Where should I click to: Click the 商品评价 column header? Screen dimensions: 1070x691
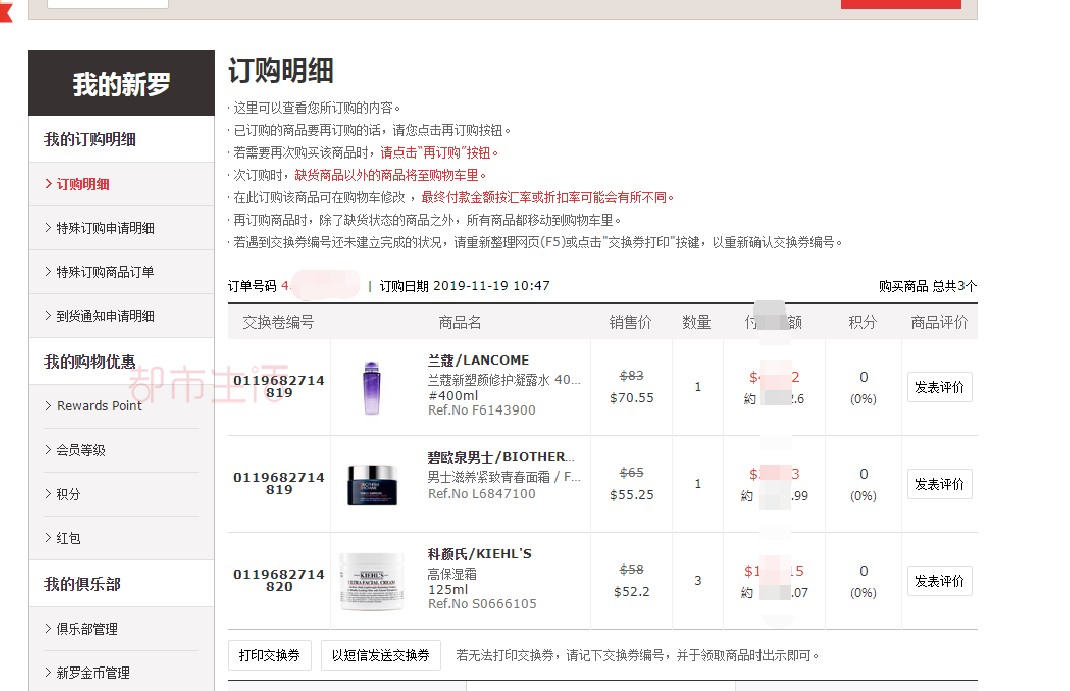coord(940,322)
